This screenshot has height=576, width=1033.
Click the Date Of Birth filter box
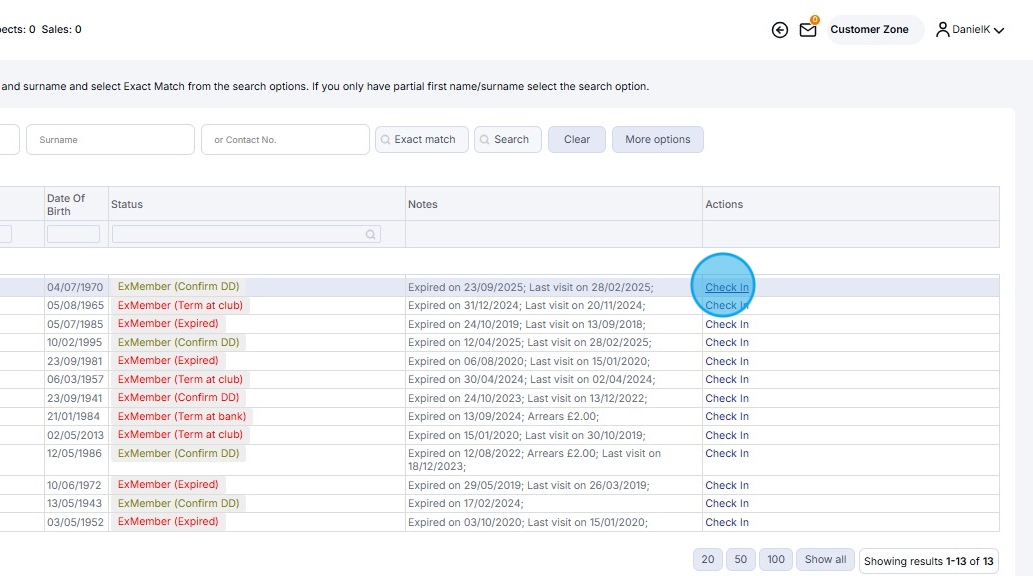(73, 234)
